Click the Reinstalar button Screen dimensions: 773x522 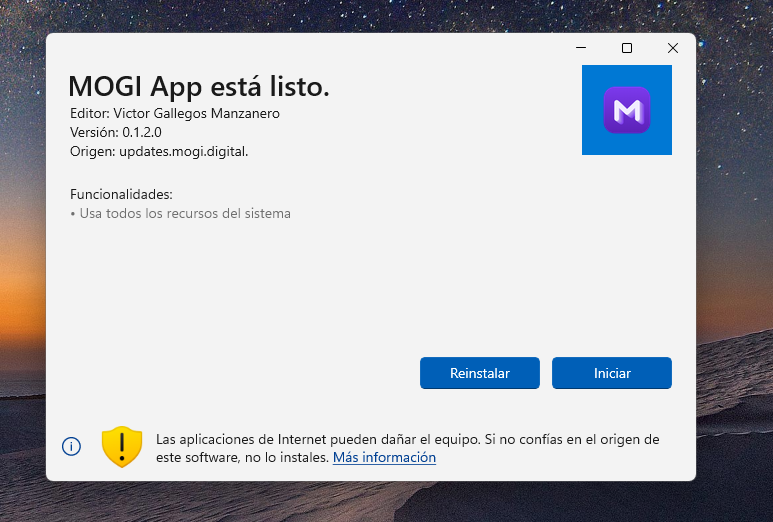tap(480, 373)
